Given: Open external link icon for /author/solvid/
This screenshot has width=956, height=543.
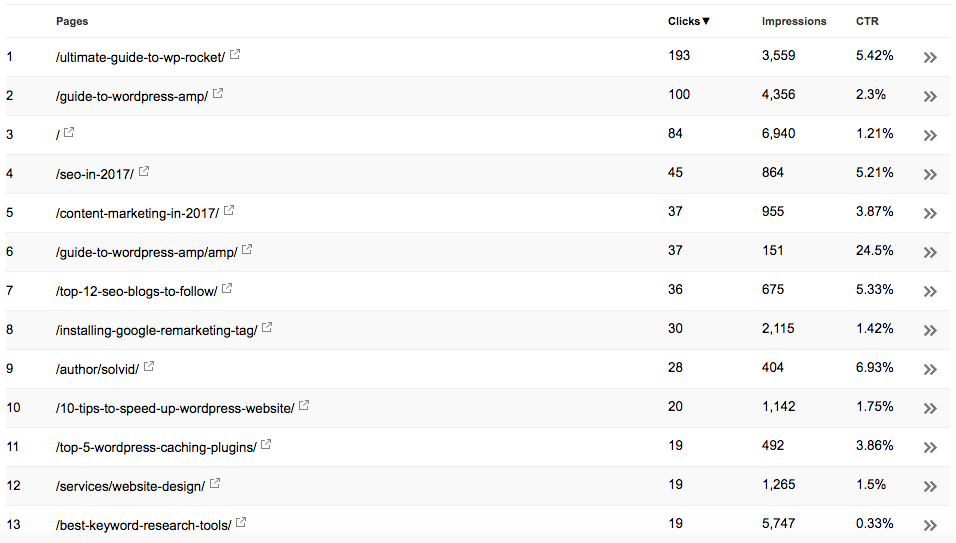Looking at the screenshot, I should point(149,367).
